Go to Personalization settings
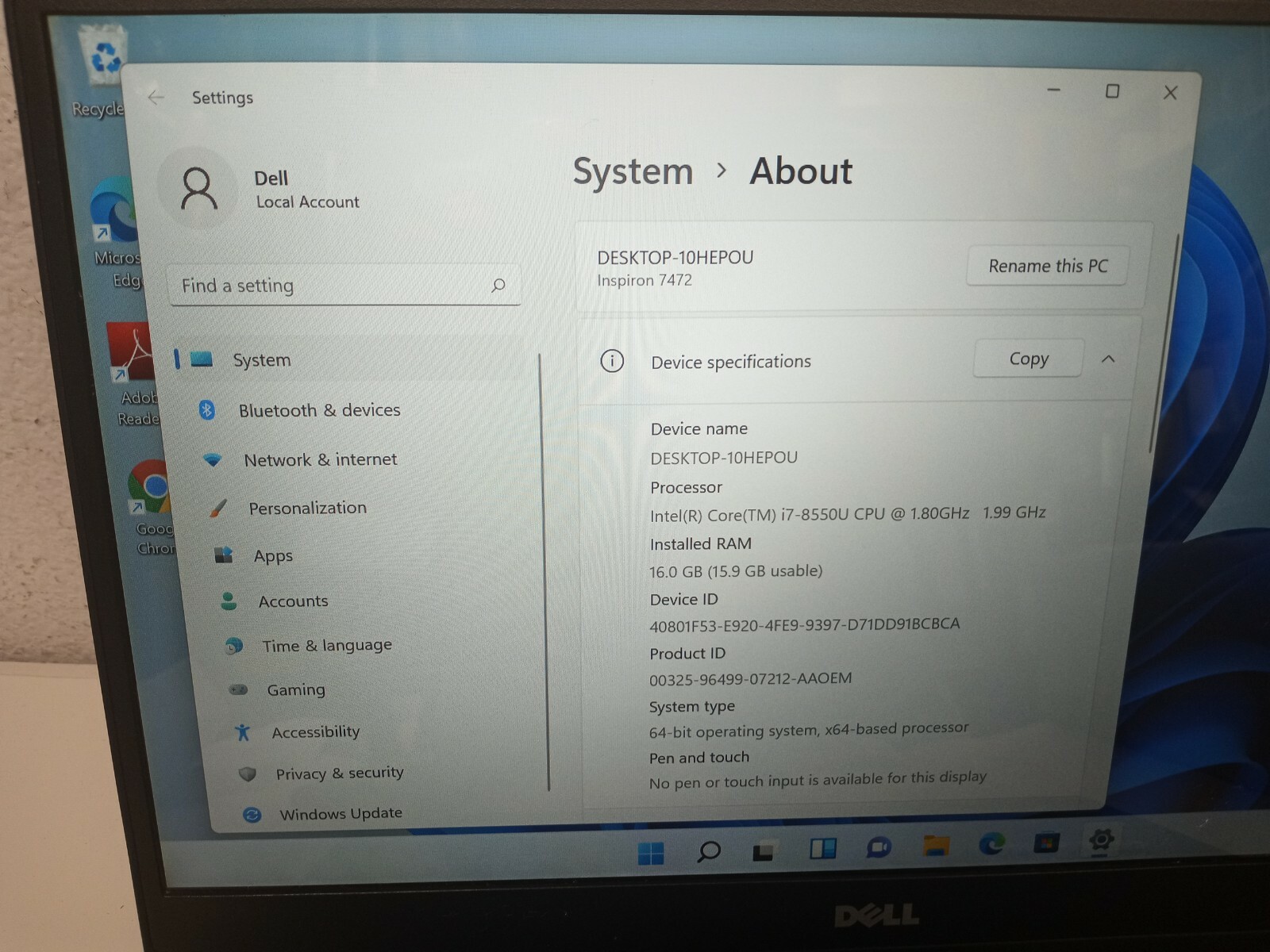Viewport: 1270px width, 952px height. click(307, 508)
